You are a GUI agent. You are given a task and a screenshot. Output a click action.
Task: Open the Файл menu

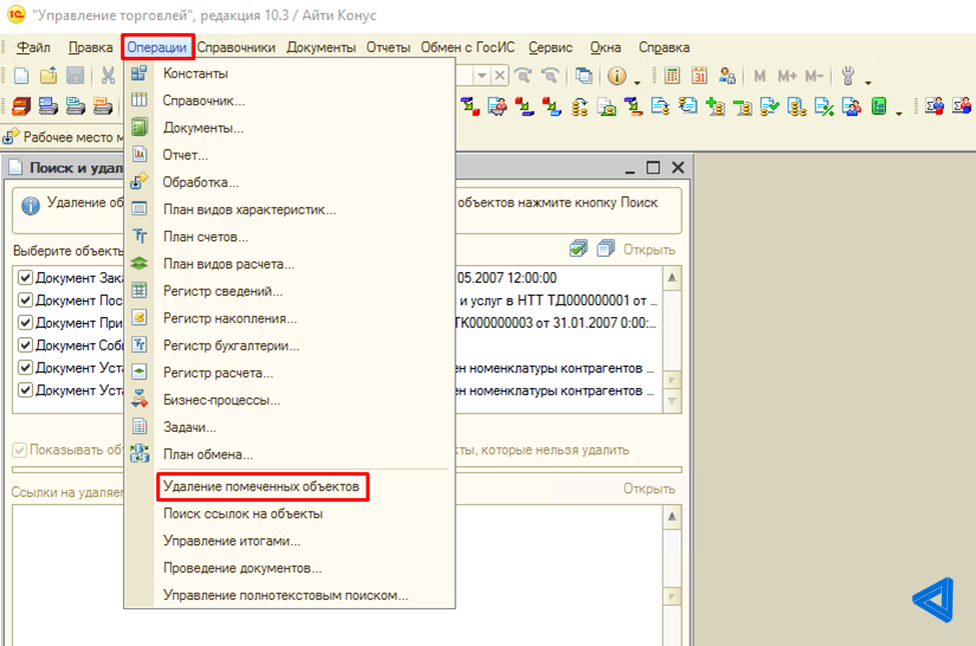[x=33, y=47]
